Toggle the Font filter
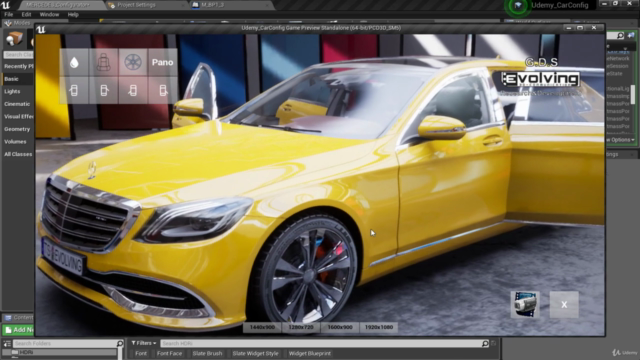This screenshot has width=640, height=360. click(x=141, y=353)
